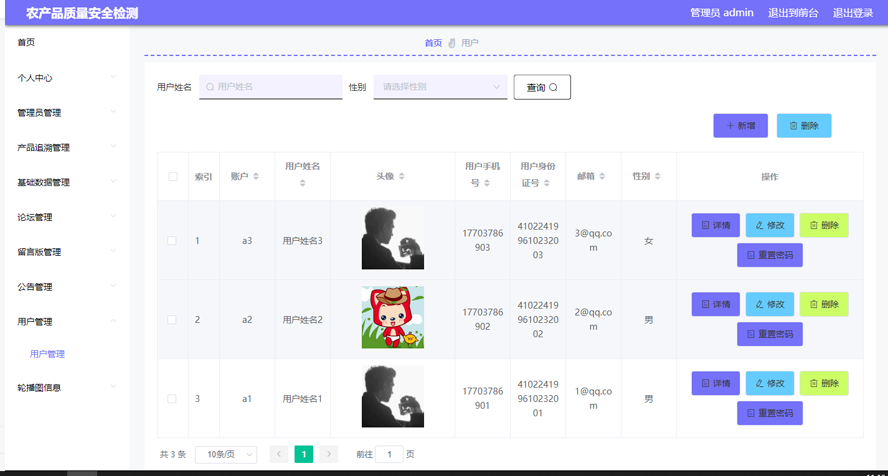Click the 新增 add button
Viewport: 888px width, 476px height.
pyautogui.click(x=740, y=126)
